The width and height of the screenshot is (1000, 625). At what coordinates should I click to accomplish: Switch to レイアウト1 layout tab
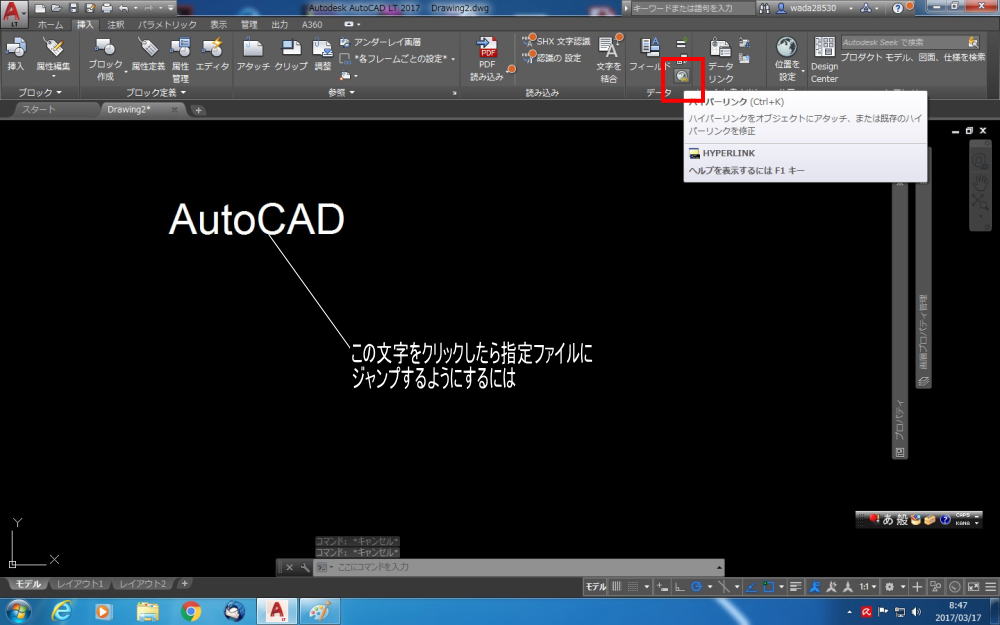80,584
